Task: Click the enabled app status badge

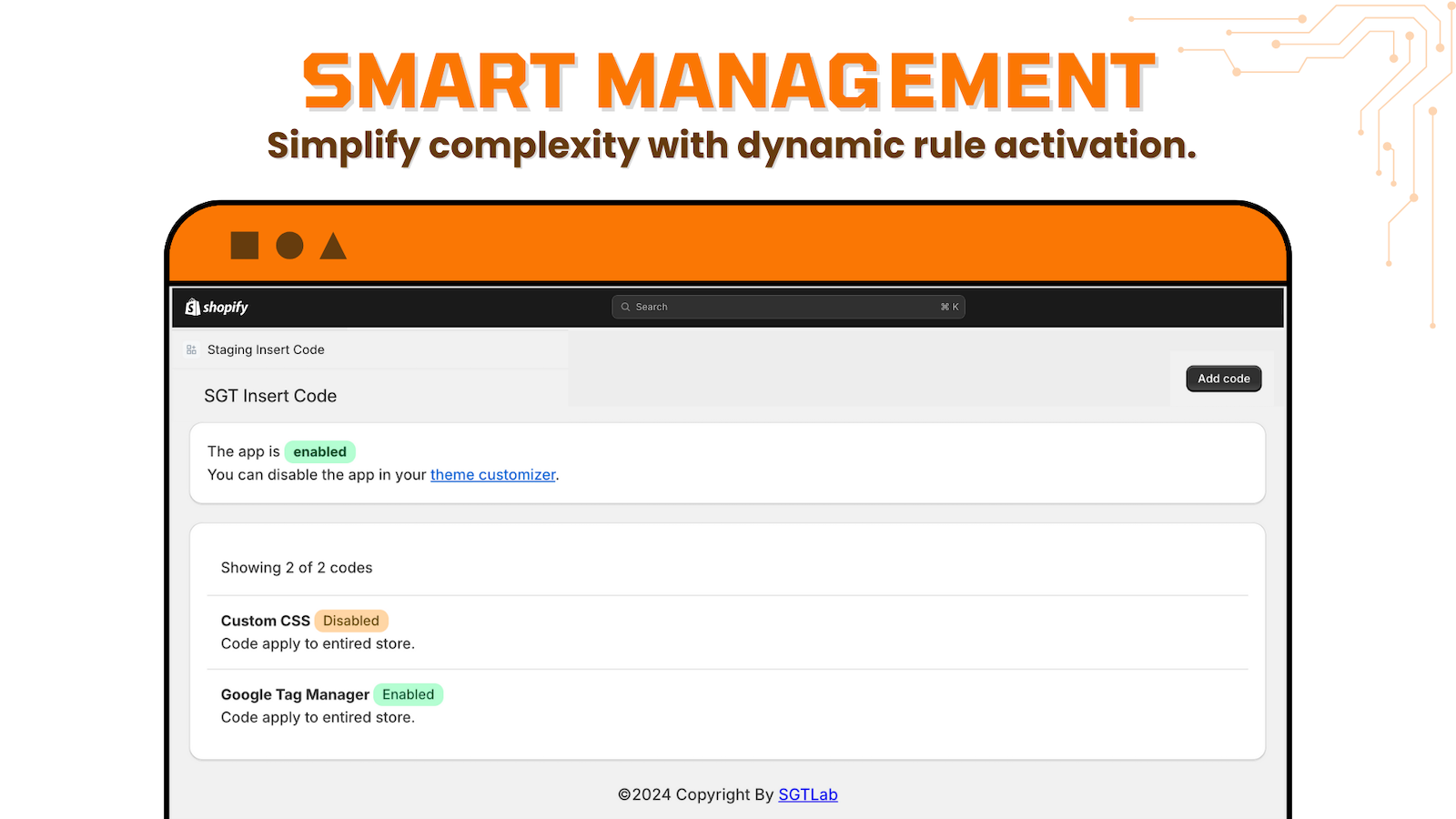Action: (x=319, y=451)
